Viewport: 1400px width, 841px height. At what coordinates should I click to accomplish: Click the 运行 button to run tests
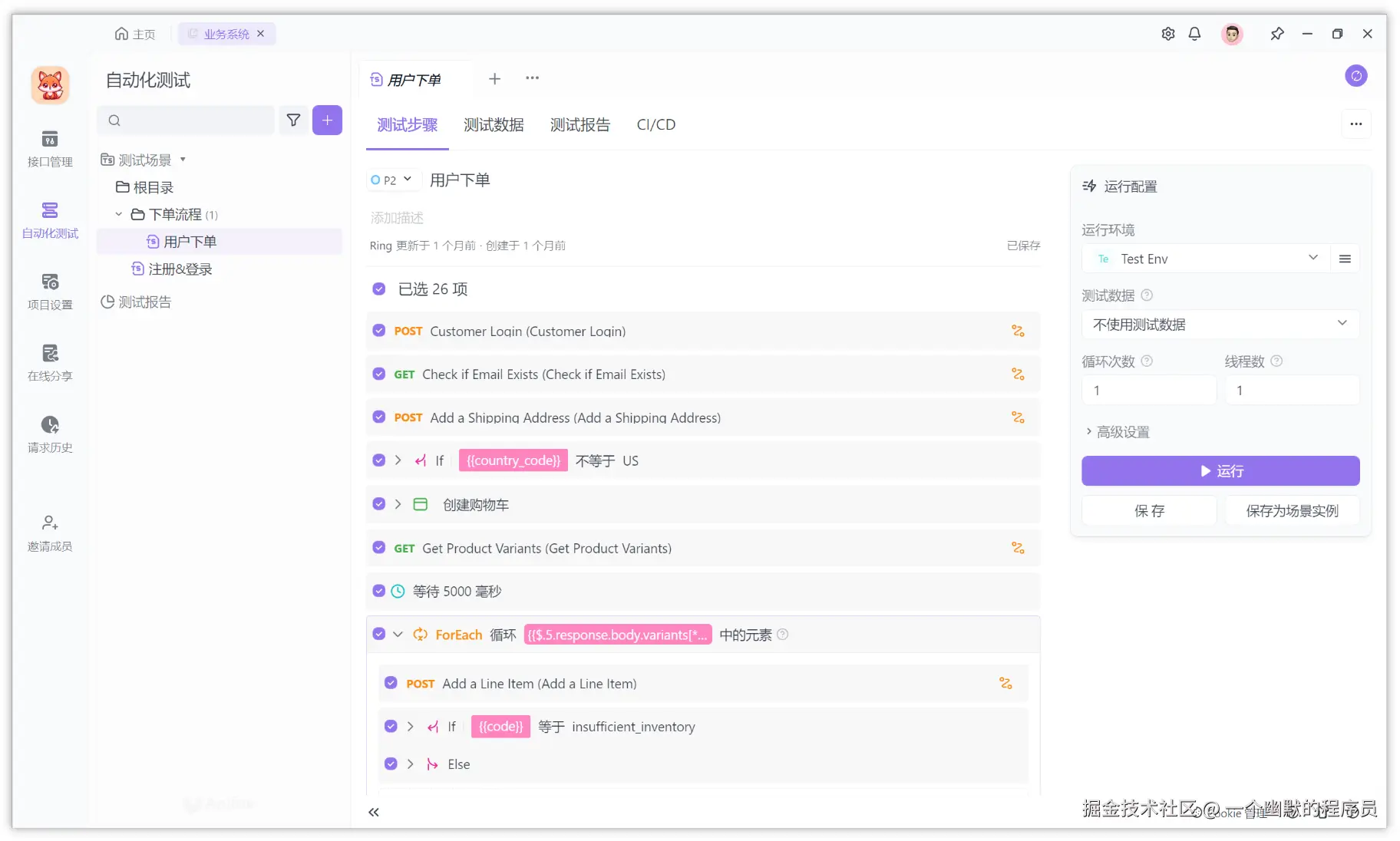pyautogui.click(x=1220, y=470)
